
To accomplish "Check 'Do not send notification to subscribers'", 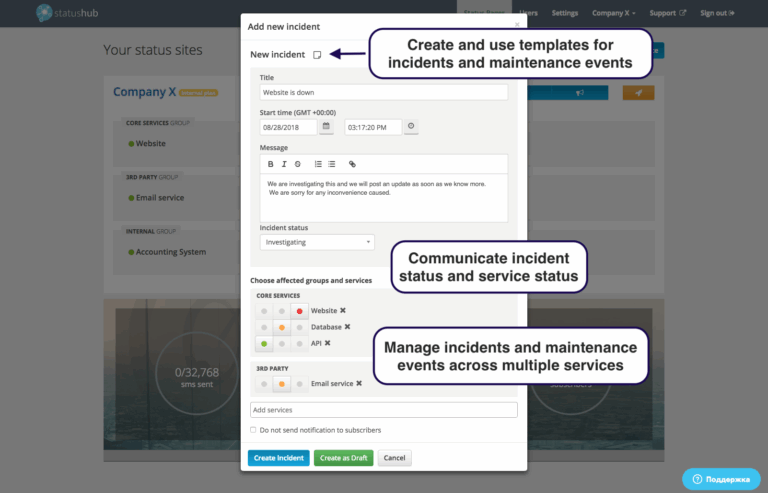I will tap(253, 430).
